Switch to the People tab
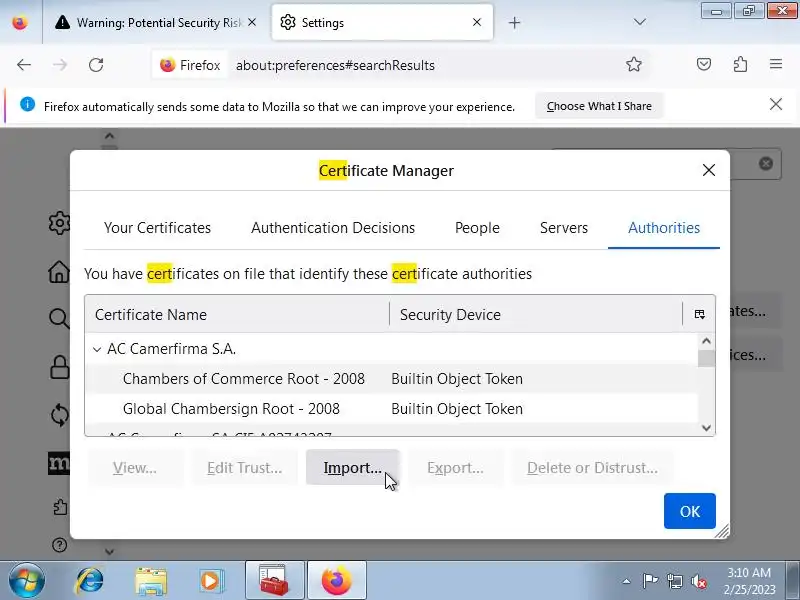Image resolution: width=800 pixels, height=600 pixels. (x=477, y=228)
